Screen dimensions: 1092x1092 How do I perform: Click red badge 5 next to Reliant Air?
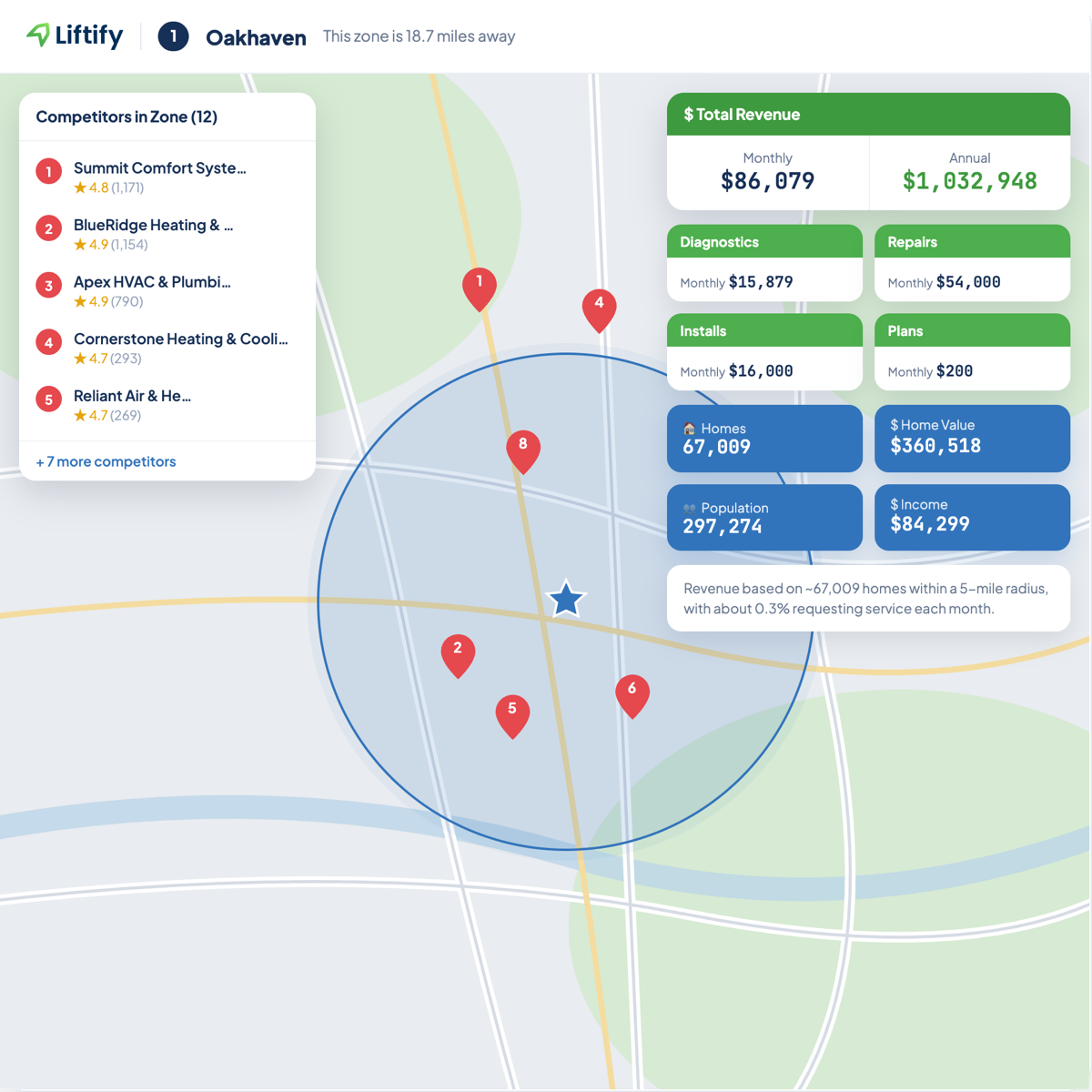coord(49,399)
